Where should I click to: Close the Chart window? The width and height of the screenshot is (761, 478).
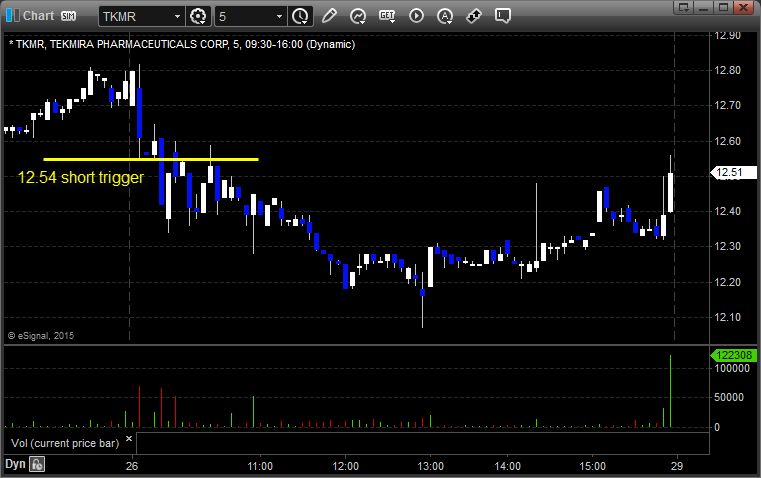pos(743,7)
